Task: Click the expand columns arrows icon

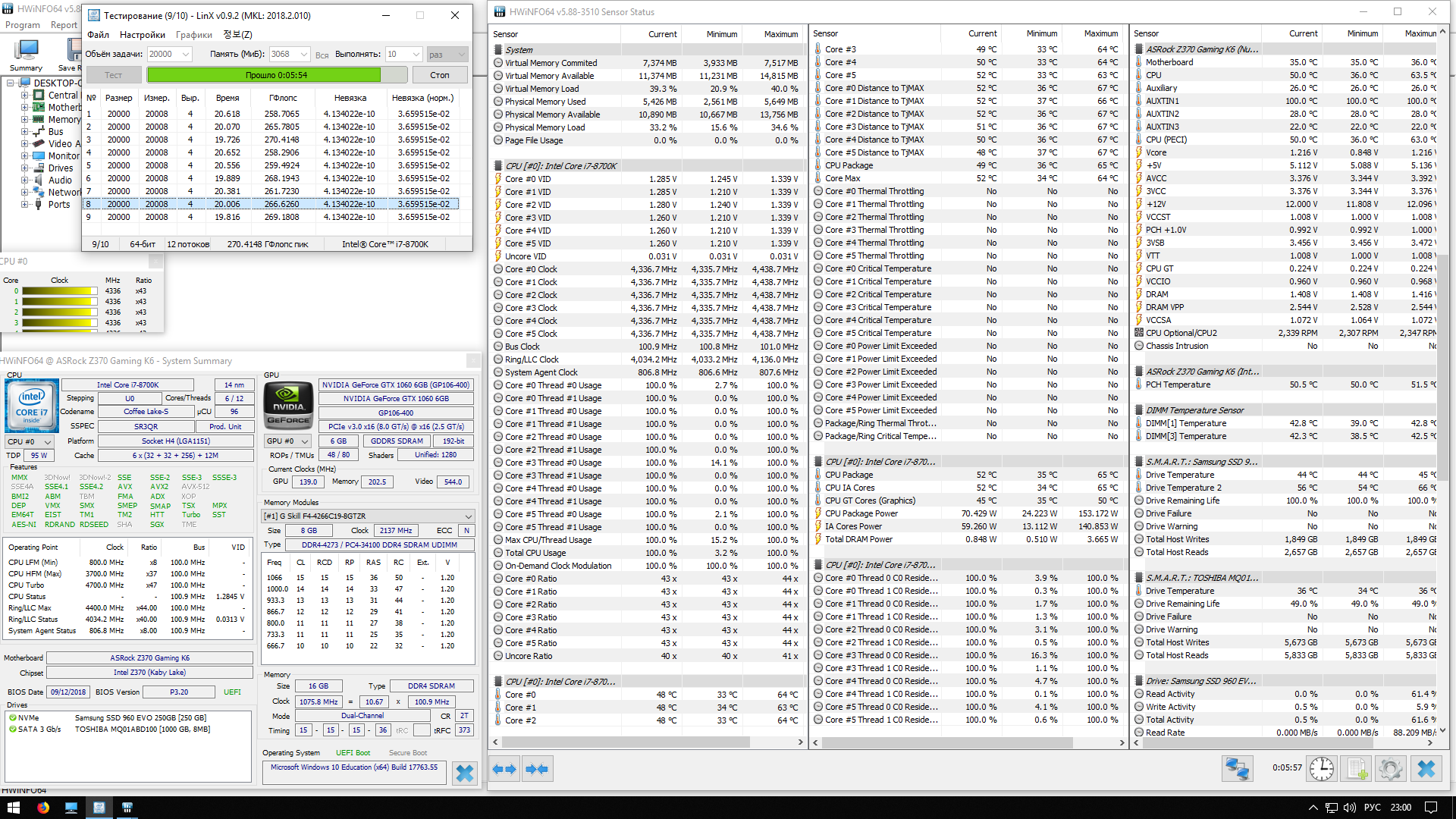Action: [504, 769]
